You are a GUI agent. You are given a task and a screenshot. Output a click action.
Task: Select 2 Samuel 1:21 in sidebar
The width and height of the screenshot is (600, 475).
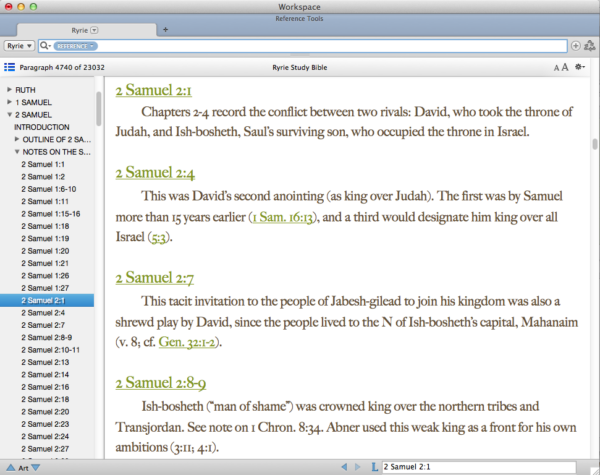point(45,263)
